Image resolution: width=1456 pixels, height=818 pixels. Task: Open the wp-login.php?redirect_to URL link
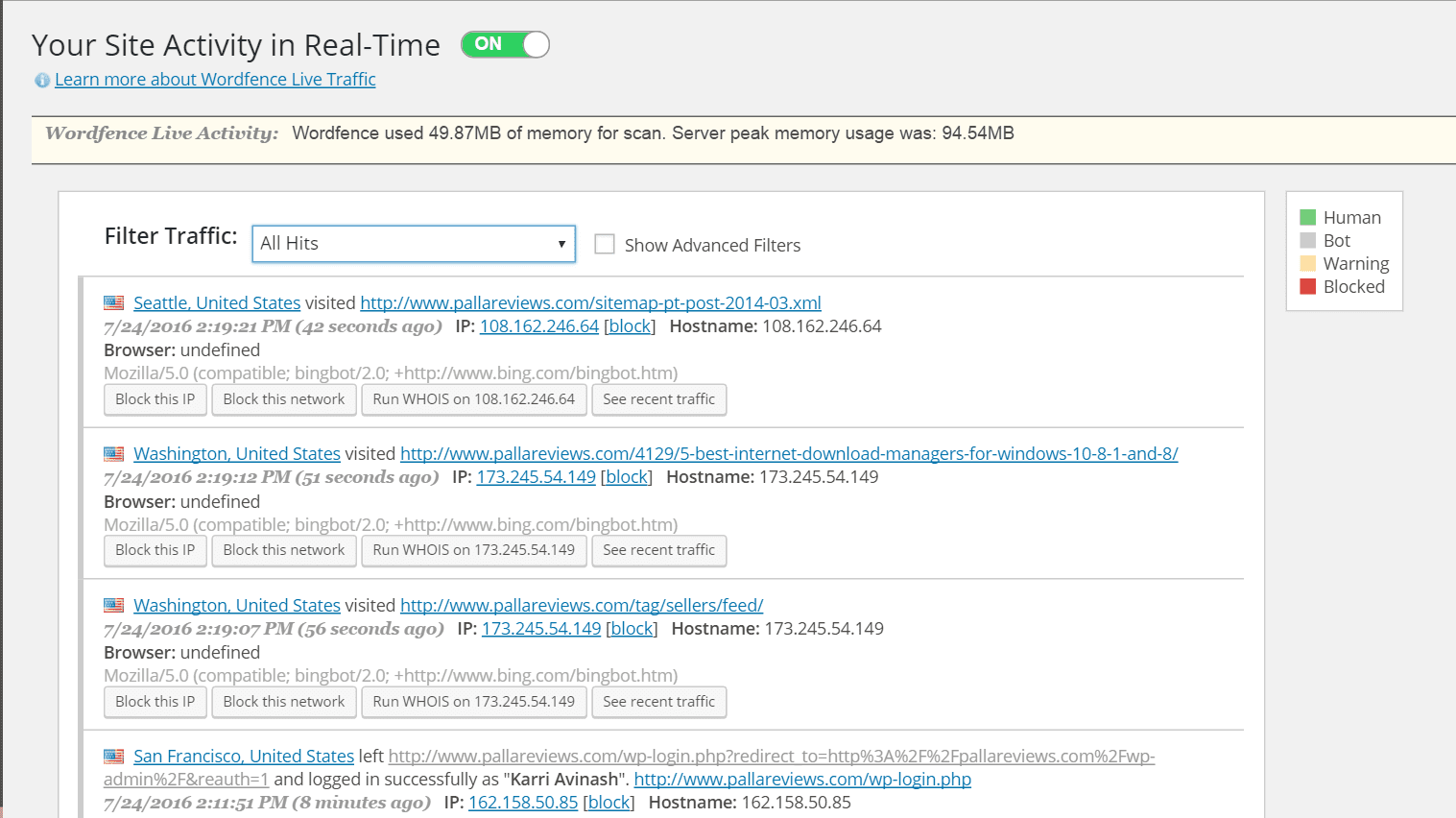[630, 768]
